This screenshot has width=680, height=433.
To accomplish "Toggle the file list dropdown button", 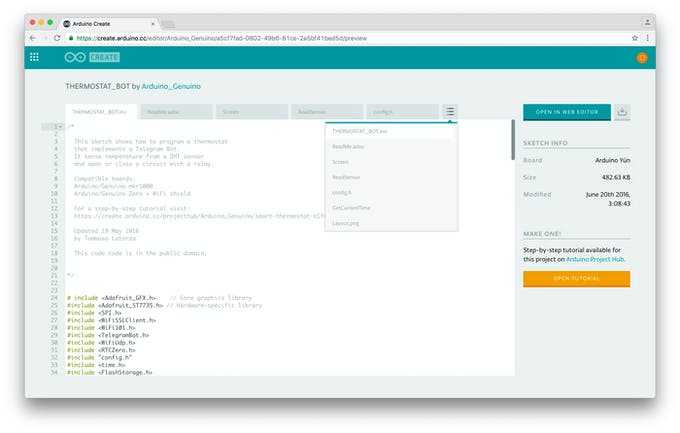I will (x=450, y=112).
